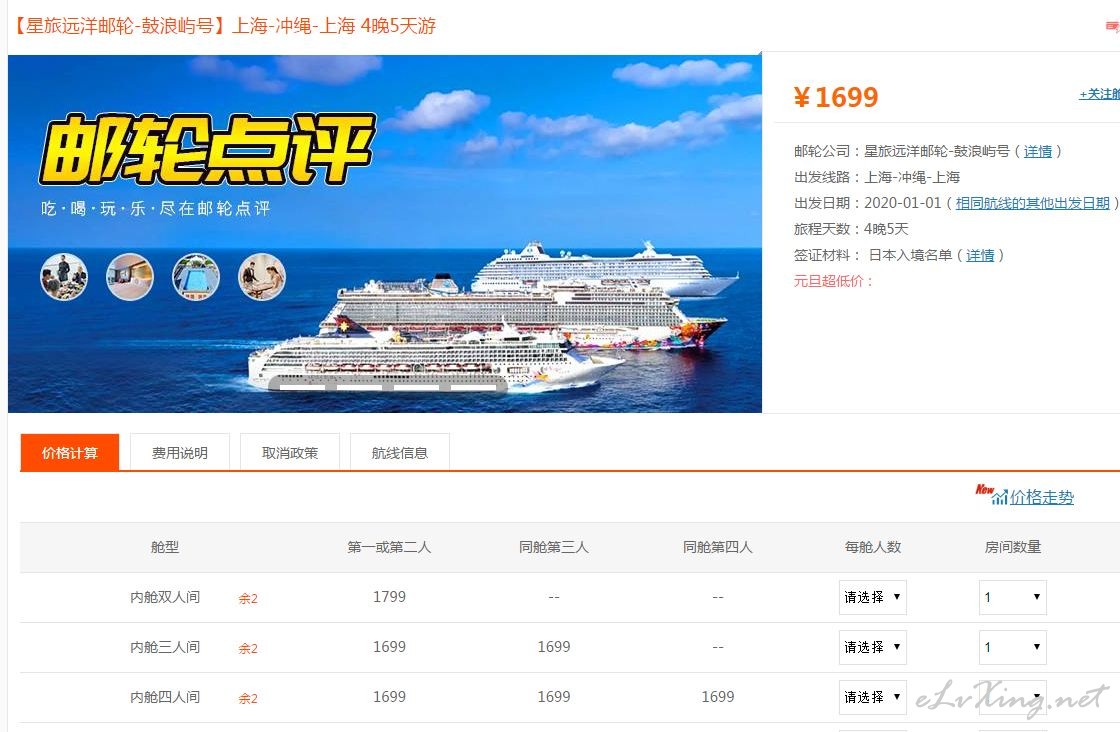Expand 房间数量 selector for 内舱三人间
Screen dimensions: 1120x732
coord(1013,647)
